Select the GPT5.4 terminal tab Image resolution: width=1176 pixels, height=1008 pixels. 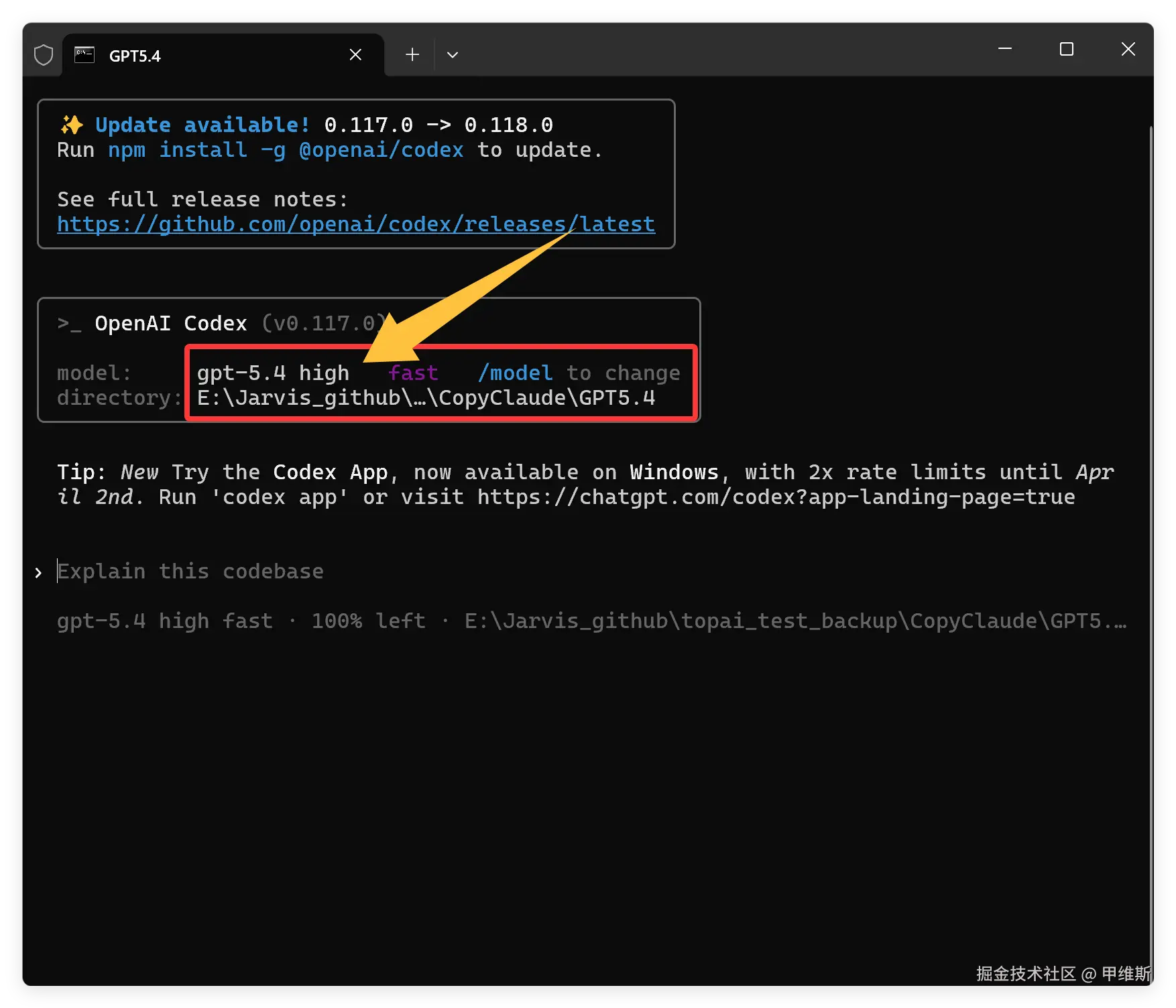(x=223, y=55)
